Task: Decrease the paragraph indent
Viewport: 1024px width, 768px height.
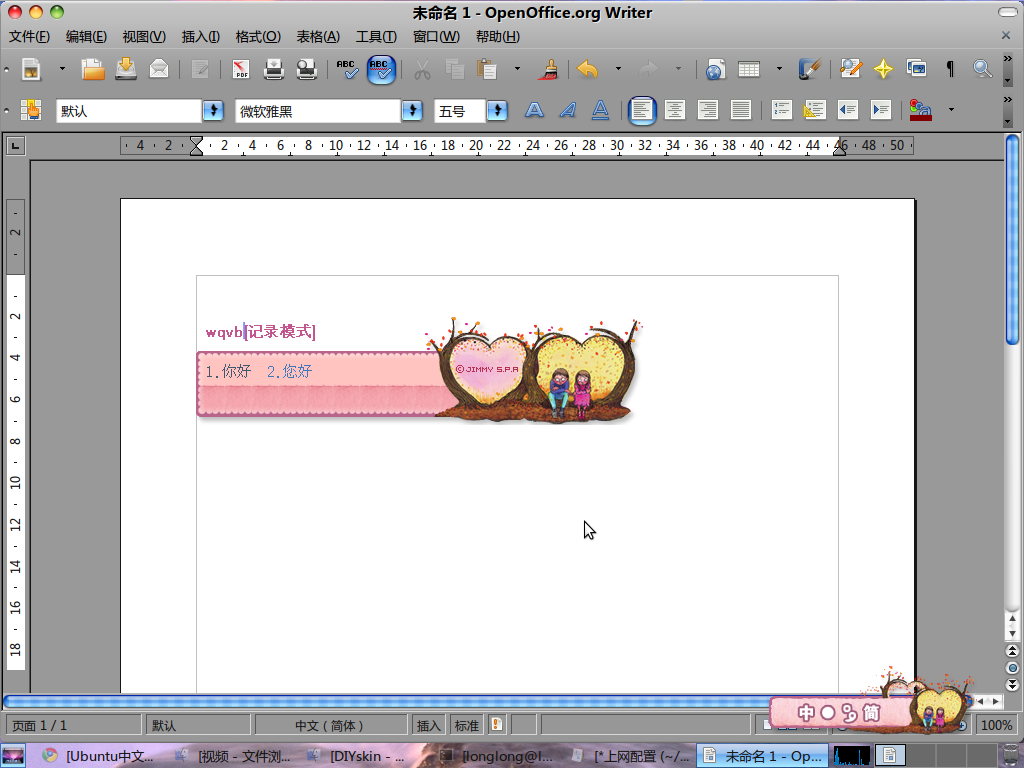Action: click(848, 110)
